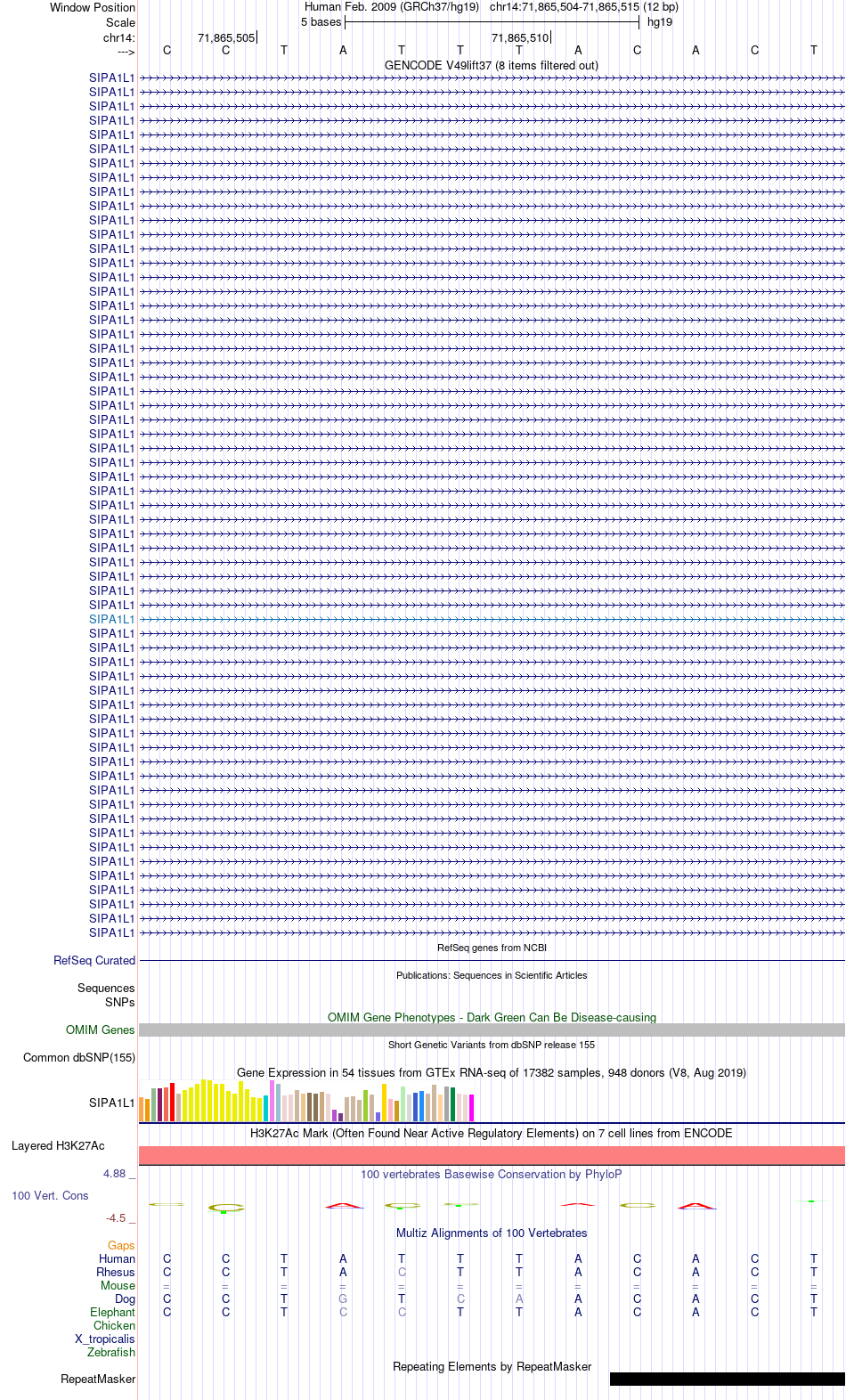Click the Common dbSNP(155) label
The height and width of the screenshot is (1400, 846).
tap(79, 1057)
